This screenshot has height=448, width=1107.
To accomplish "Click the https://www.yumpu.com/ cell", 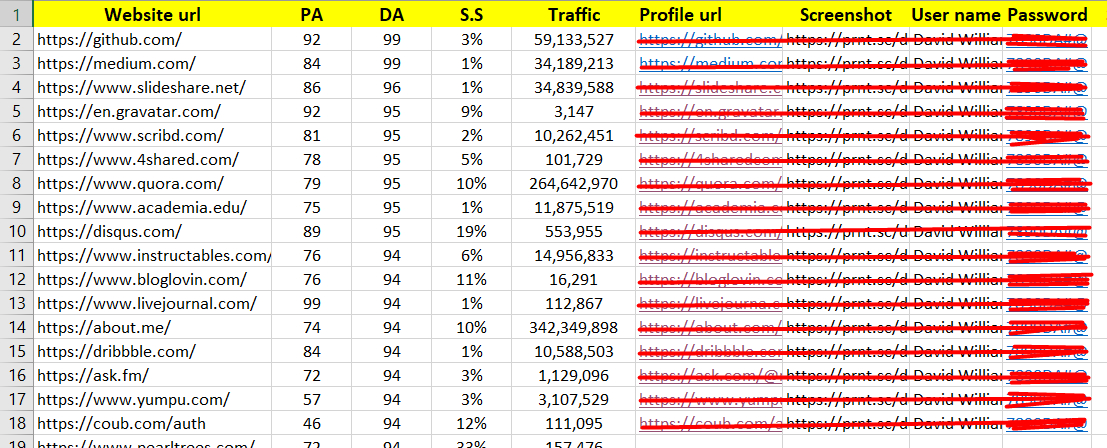I will (152, 399).
